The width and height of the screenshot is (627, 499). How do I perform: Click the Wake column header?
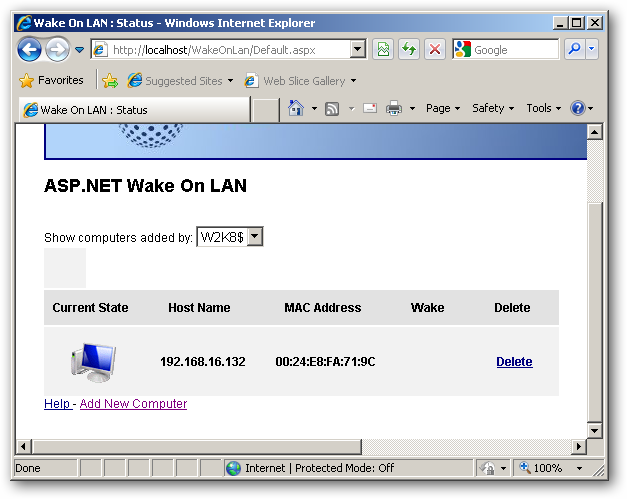tap(427, 307)
